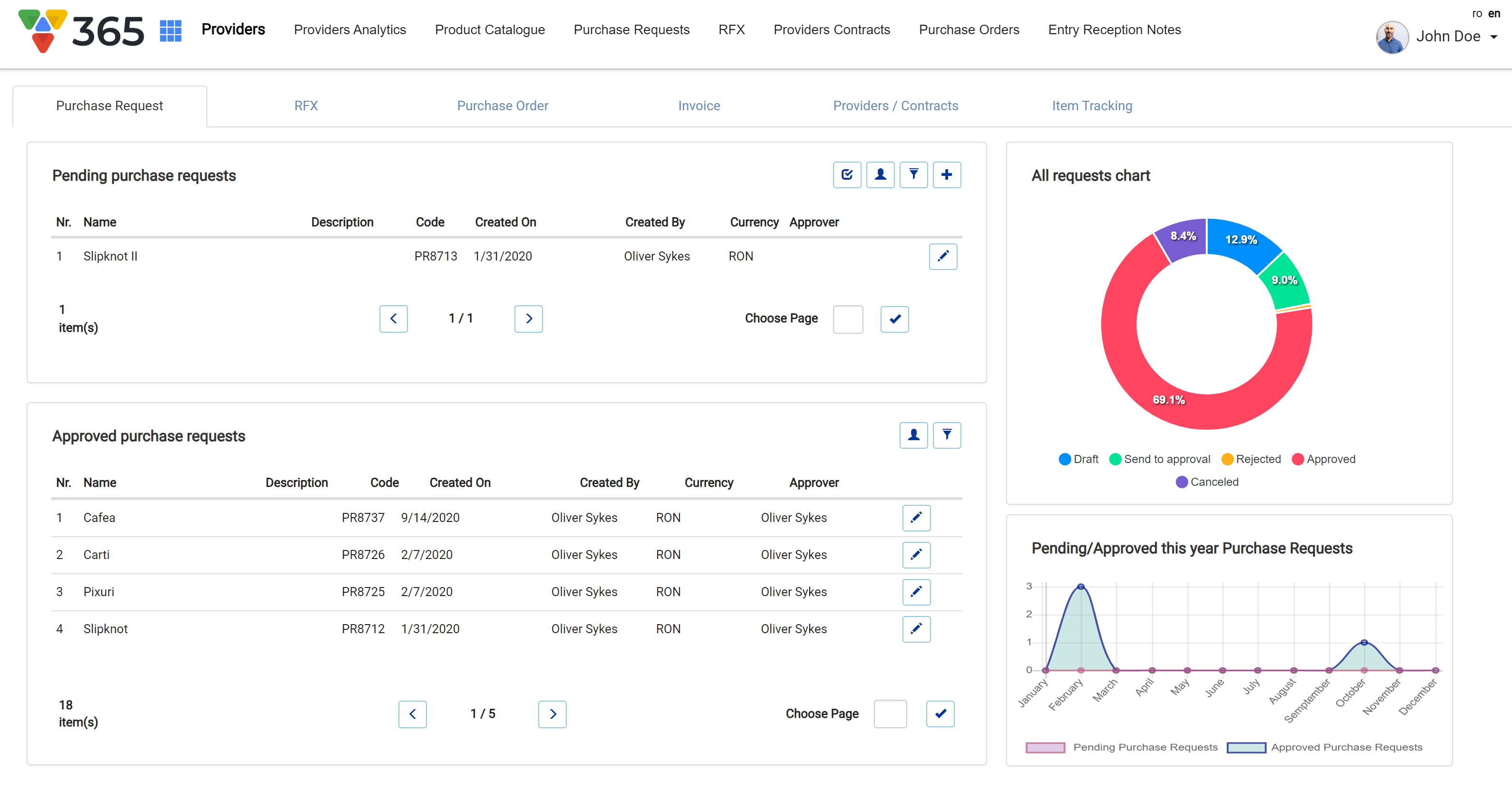Open Providers Analytics menu item
Screen dimensions: 1512x791
click(x=350, y=30)
